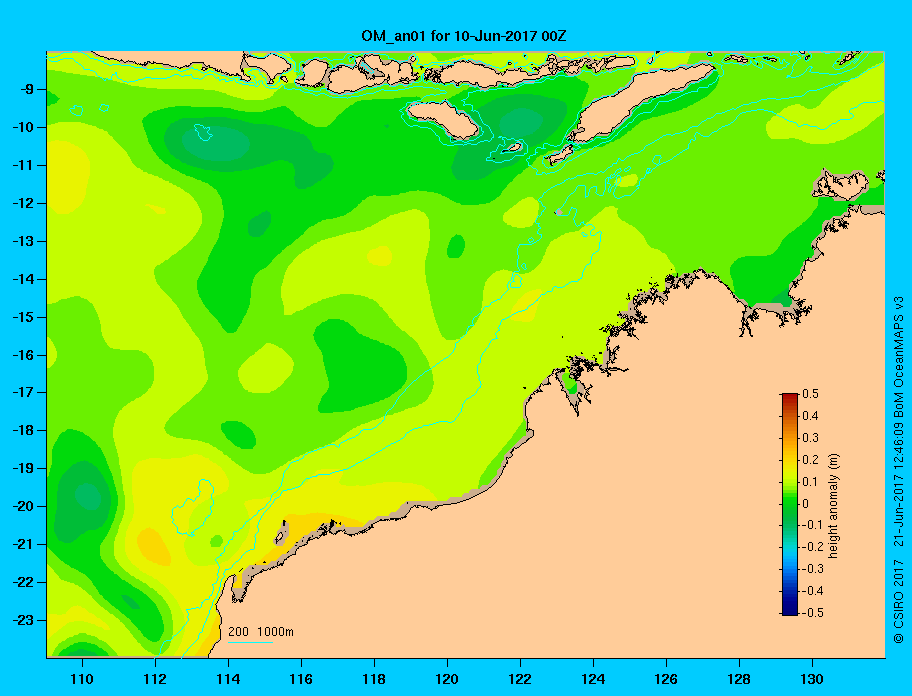Click latitude axis label "-9"
Viewport: 912px width, 696px height.
pyautogui.click(x=26, y=90)
